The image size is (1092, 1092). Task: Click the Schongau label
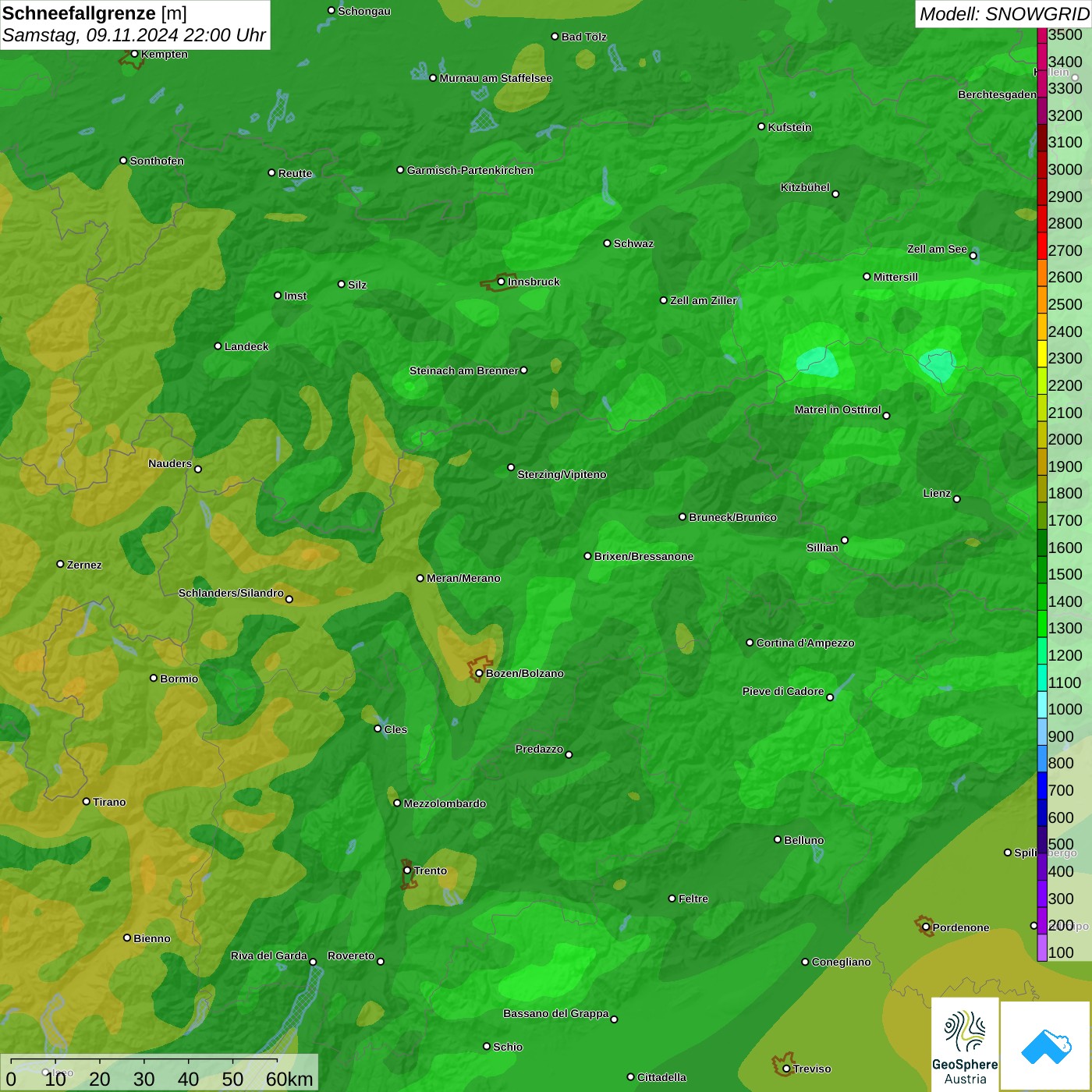click(x=364, y=11)
